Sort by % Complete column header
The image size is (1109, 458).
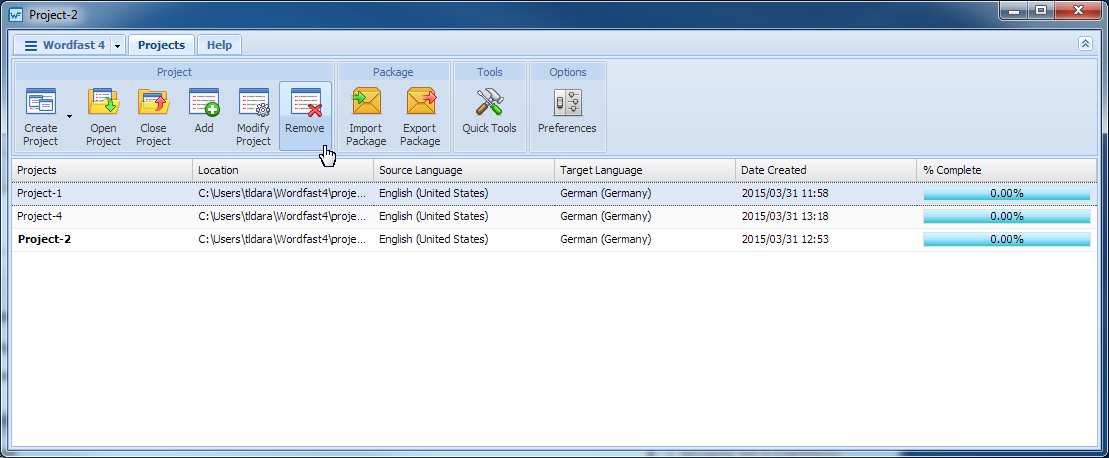[x=1007, y=170]
